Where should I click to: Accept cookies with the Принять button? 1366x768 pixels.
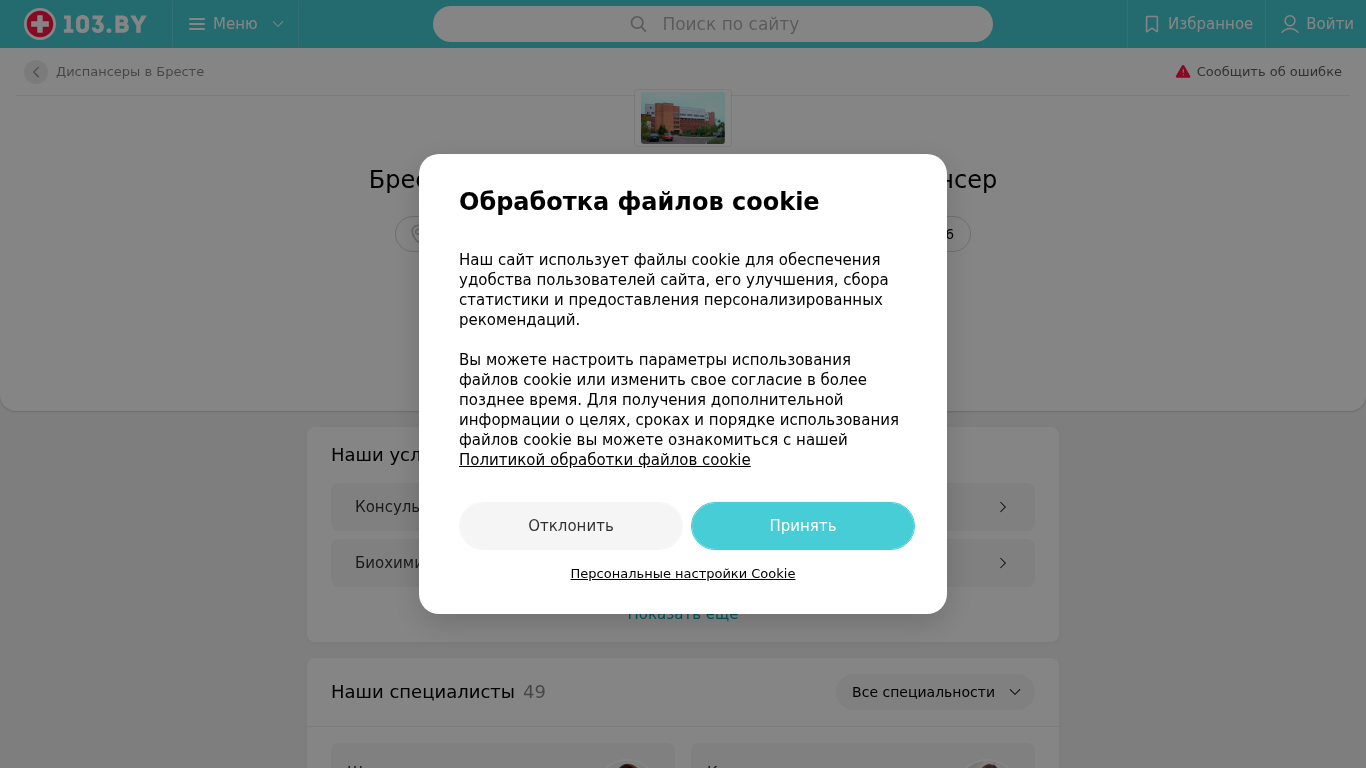point(803,526)
